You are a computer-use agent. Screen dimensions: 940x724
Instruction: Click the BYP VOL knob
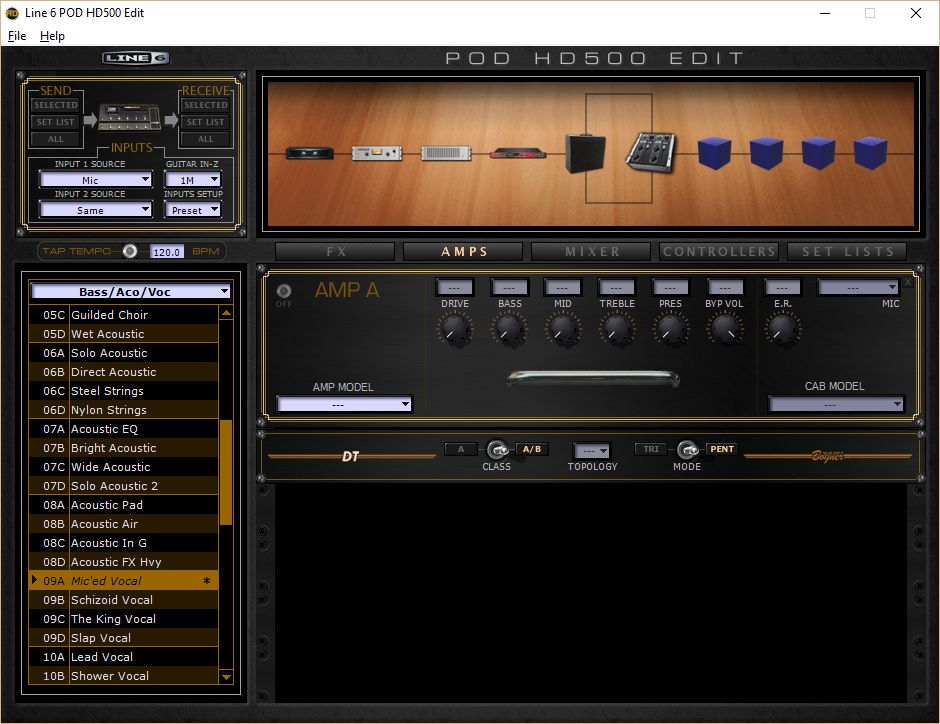(x=725, y=329)
